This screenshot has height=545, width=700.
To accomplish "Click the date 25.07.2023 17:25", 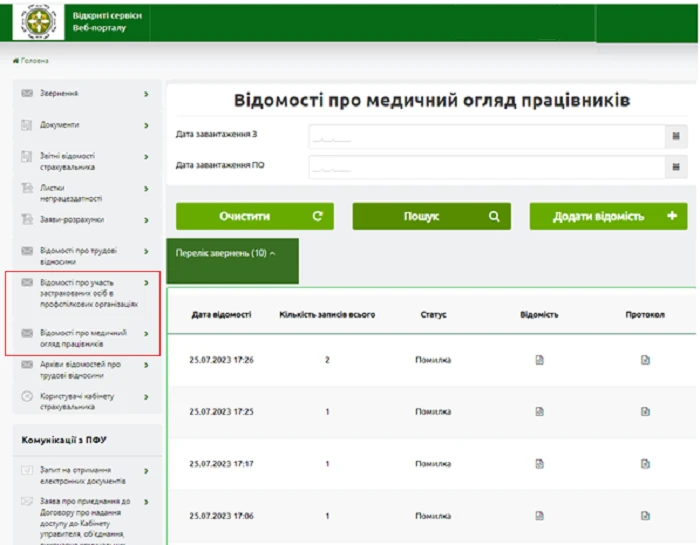I will point(221,412).
